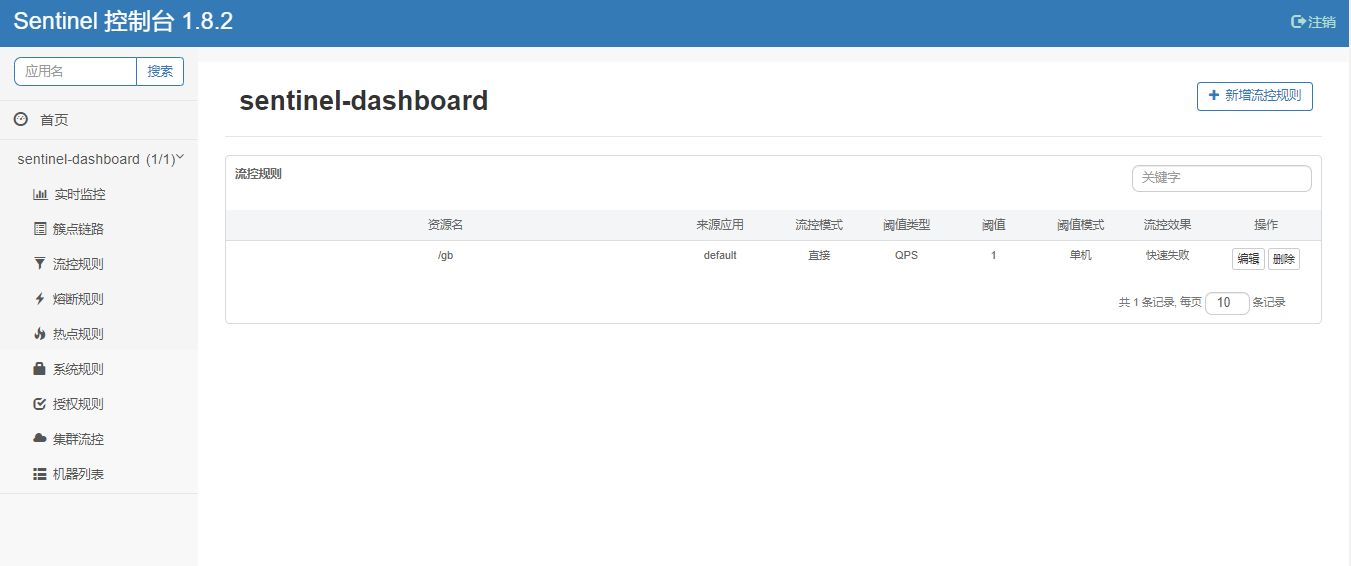1351x566 pixels.
Task: Click the 流控效果 column header
Action: tap(1168, 225)
